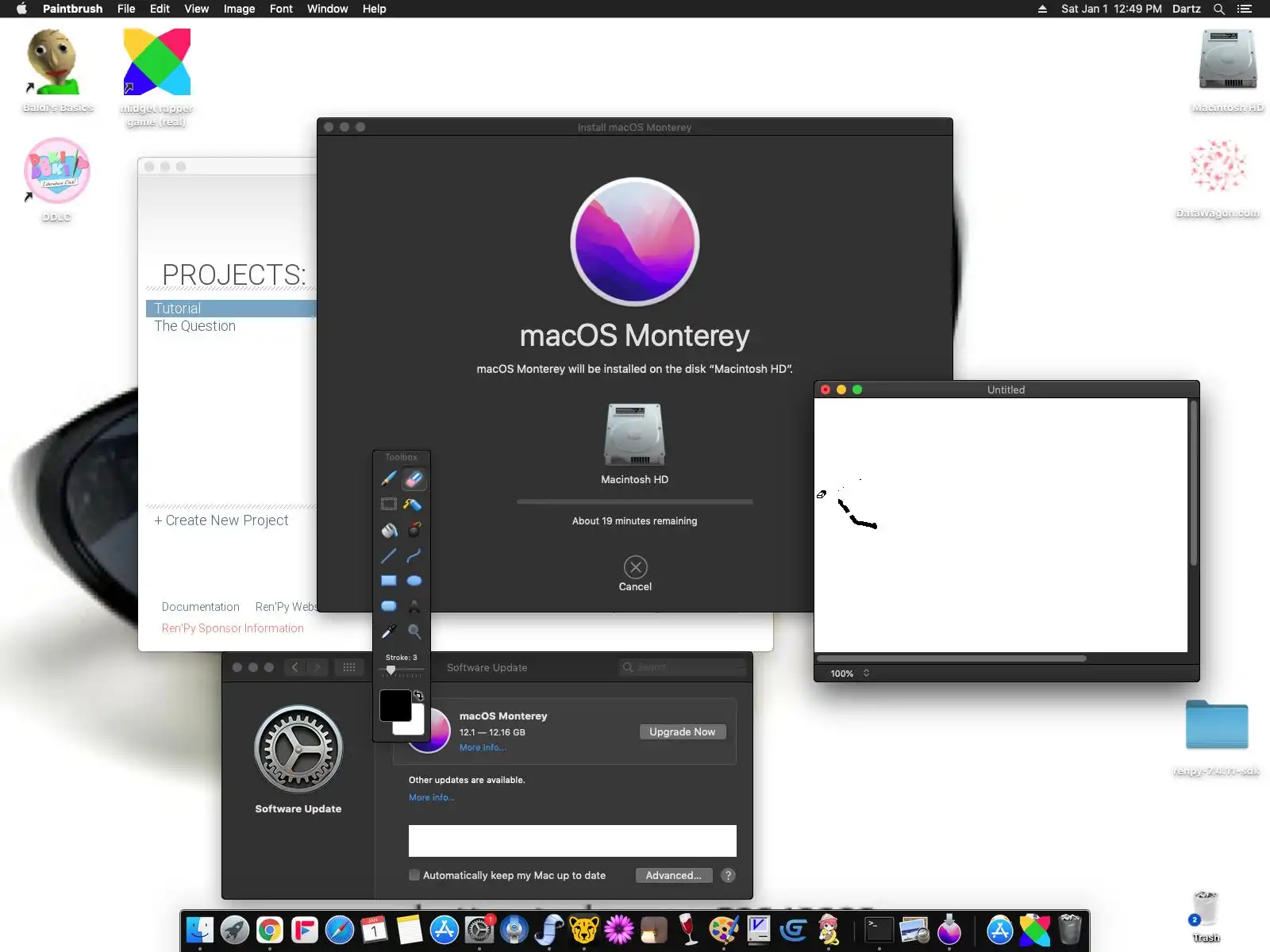Open the View menu
The image size is (1270, 952).
coord(196,9)
